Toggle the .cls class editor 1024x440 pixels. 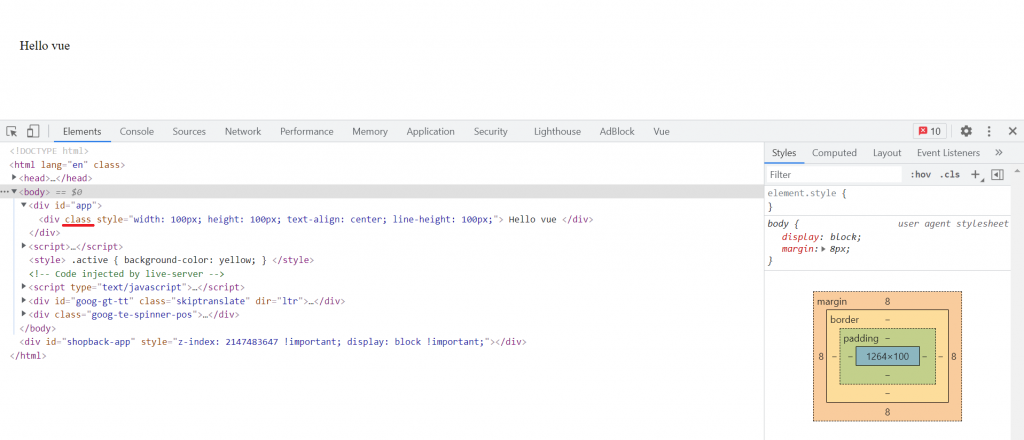(950, 174)
